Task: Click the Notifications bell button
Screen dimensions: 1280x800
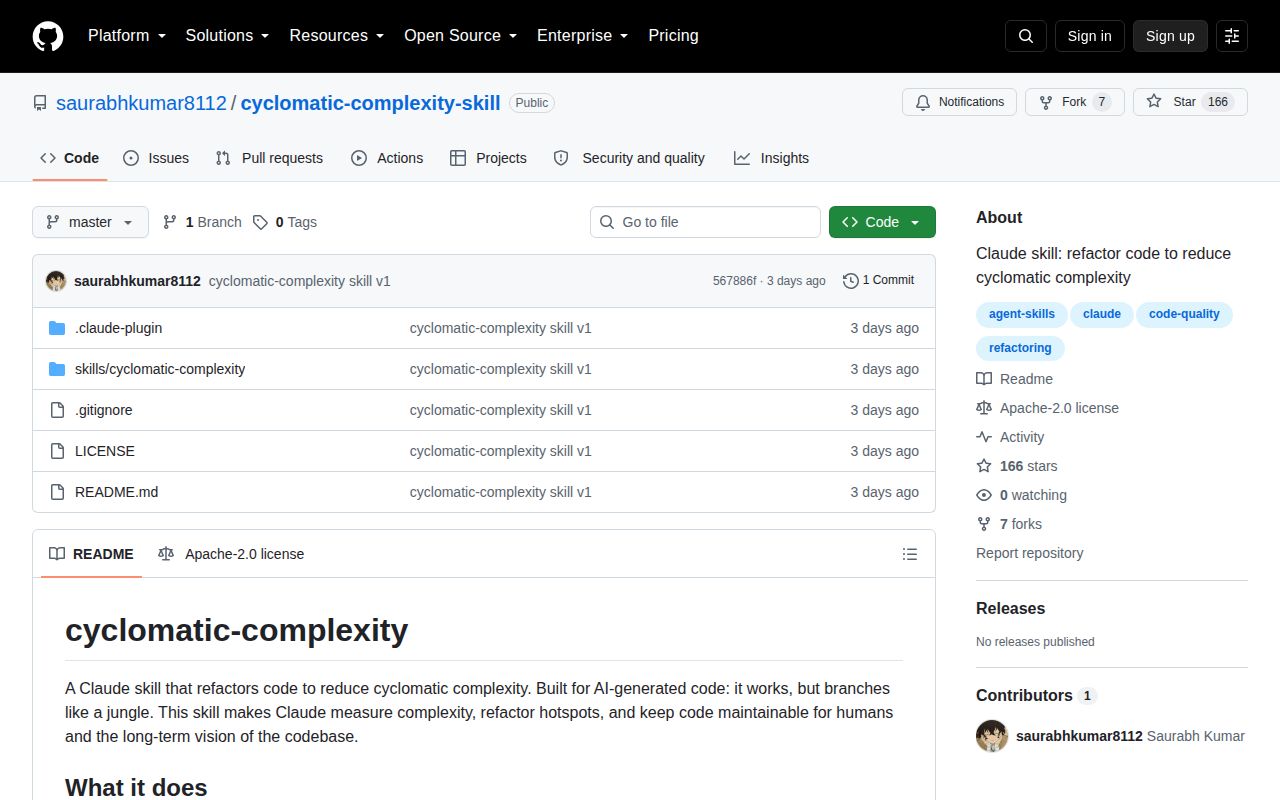Action: pyautogui.click(x=960, y=102)
